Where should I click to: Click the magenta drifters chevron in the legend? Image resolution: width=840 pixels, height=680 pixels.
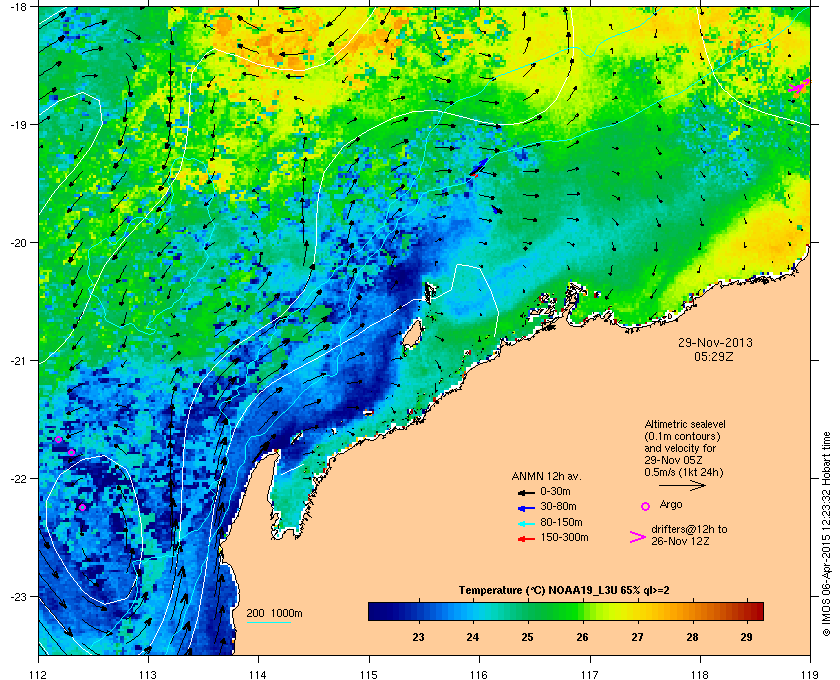click(x=638, y=537)
